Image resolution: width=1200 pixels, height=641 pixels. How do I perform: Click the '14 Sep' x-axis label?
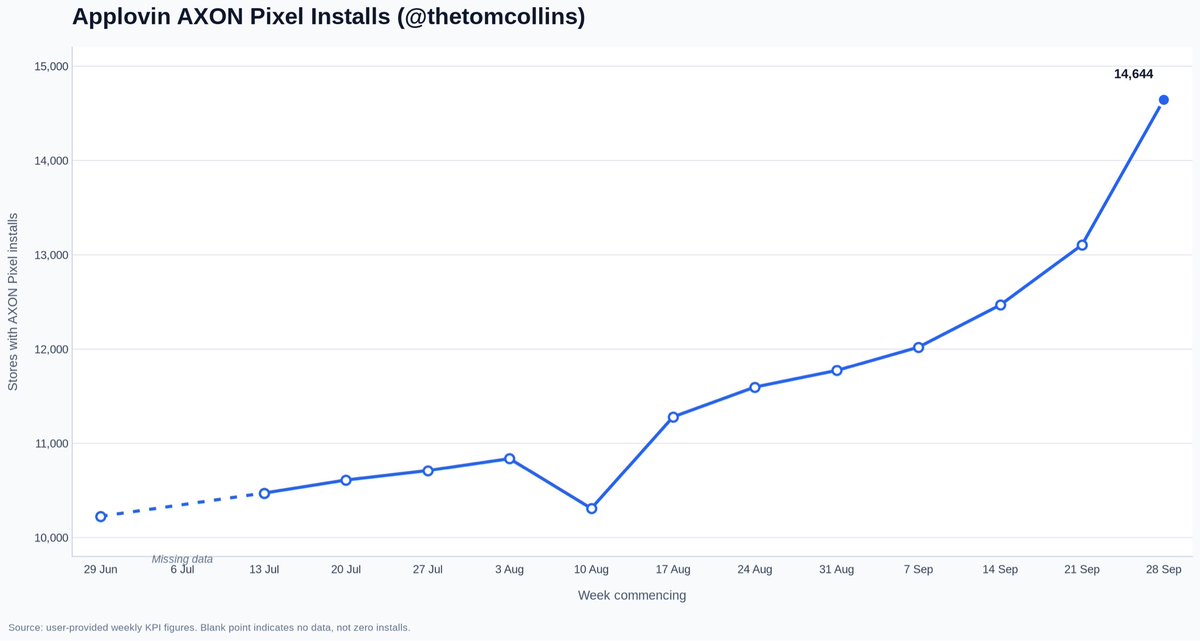(1000, 570)
